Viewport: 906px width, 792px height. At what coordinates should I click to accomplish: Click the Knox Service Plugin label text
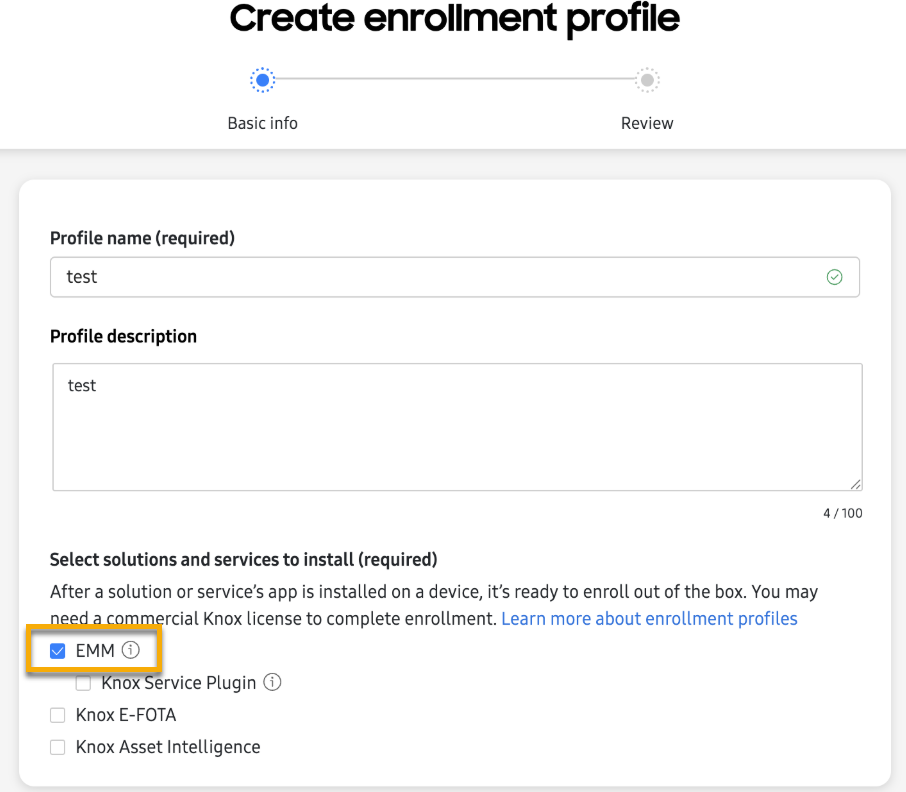coord(179,683)
